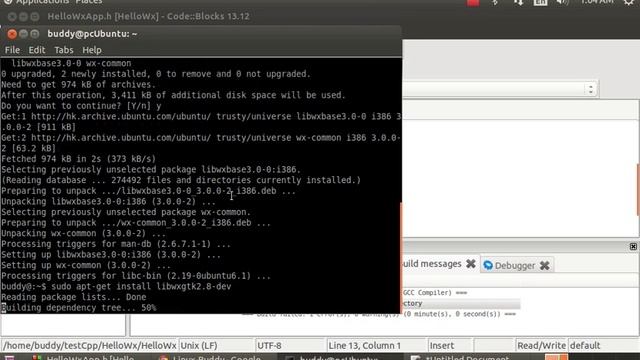Switch to the Build messages tab
This screenshot has width=640, height=360.
tap(431, 264)
